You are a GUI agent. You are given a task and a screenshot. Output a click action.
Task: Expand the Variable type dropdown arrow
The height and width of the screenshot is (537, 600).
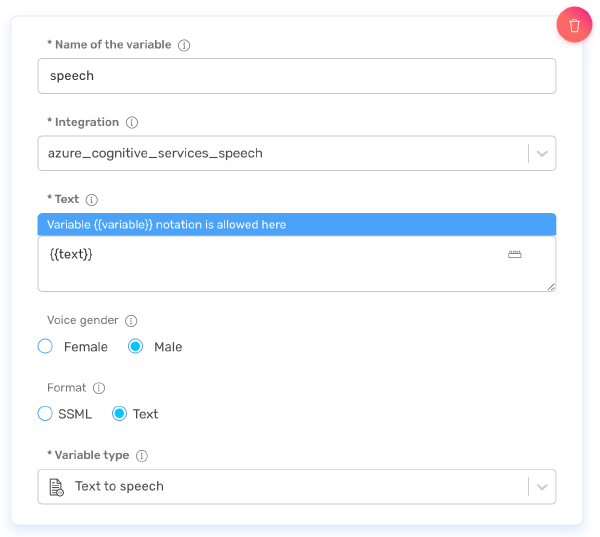tap(542, 487)
